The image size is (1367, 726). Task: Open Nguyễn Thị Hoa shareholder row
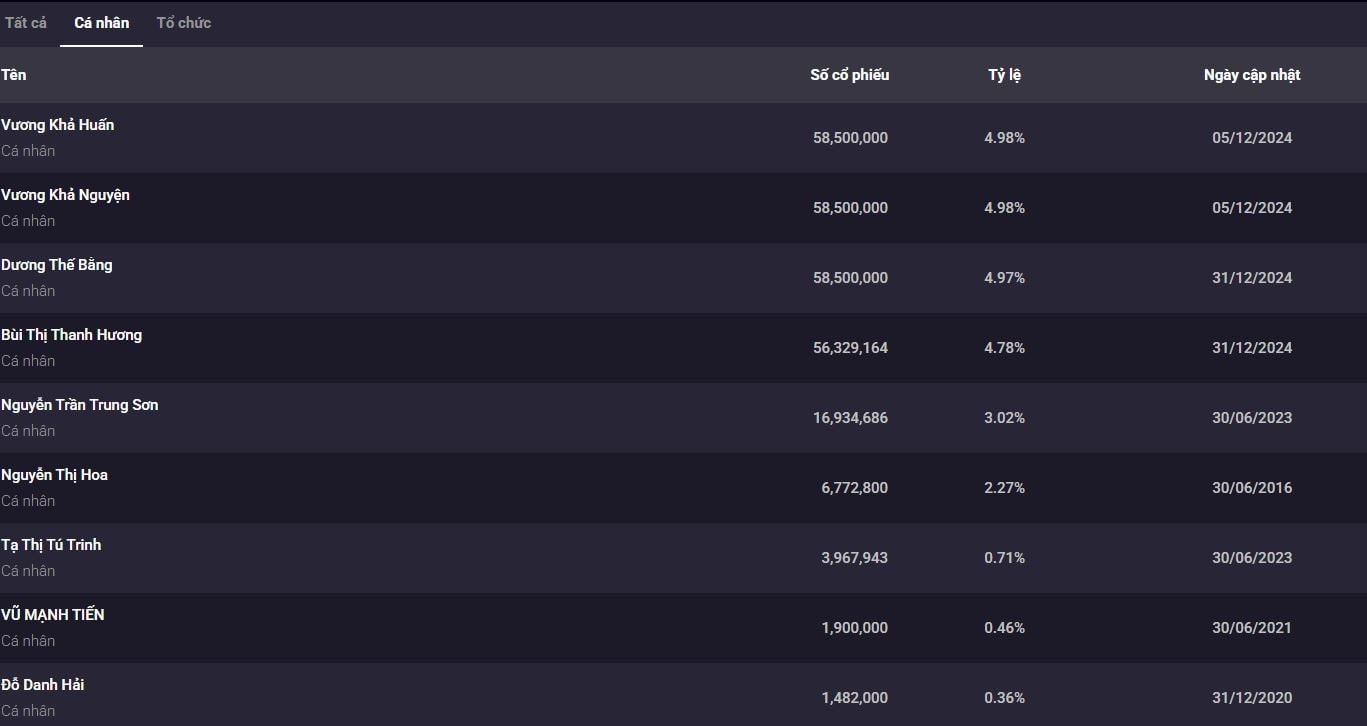click(x=54, y=475)
